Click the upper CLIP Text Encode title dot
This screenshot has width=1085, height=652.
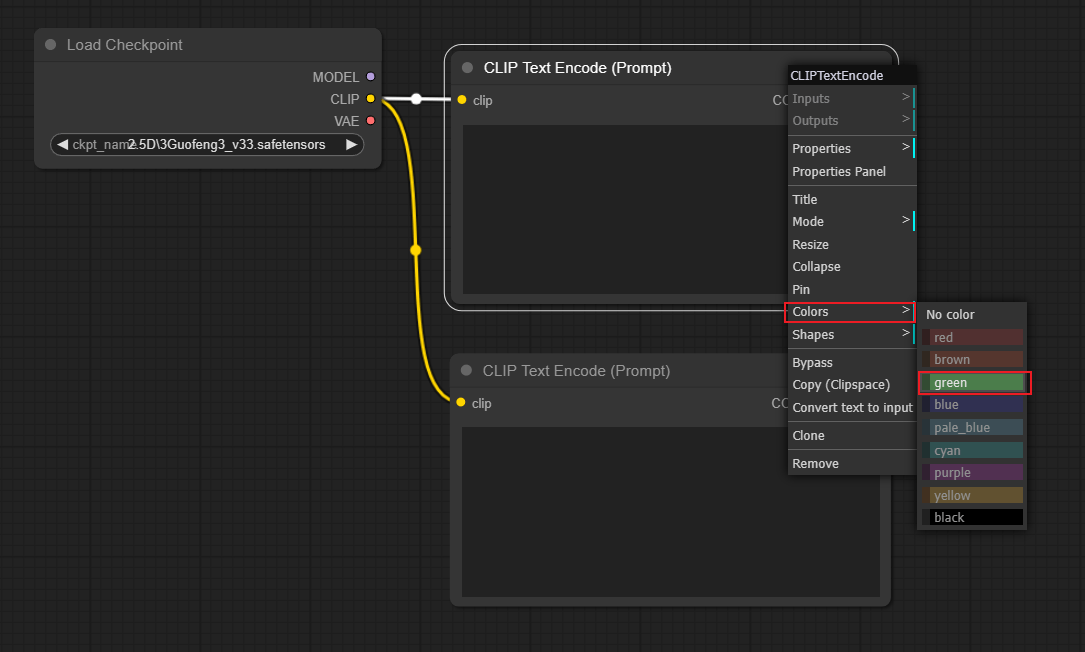coord(467,68)
